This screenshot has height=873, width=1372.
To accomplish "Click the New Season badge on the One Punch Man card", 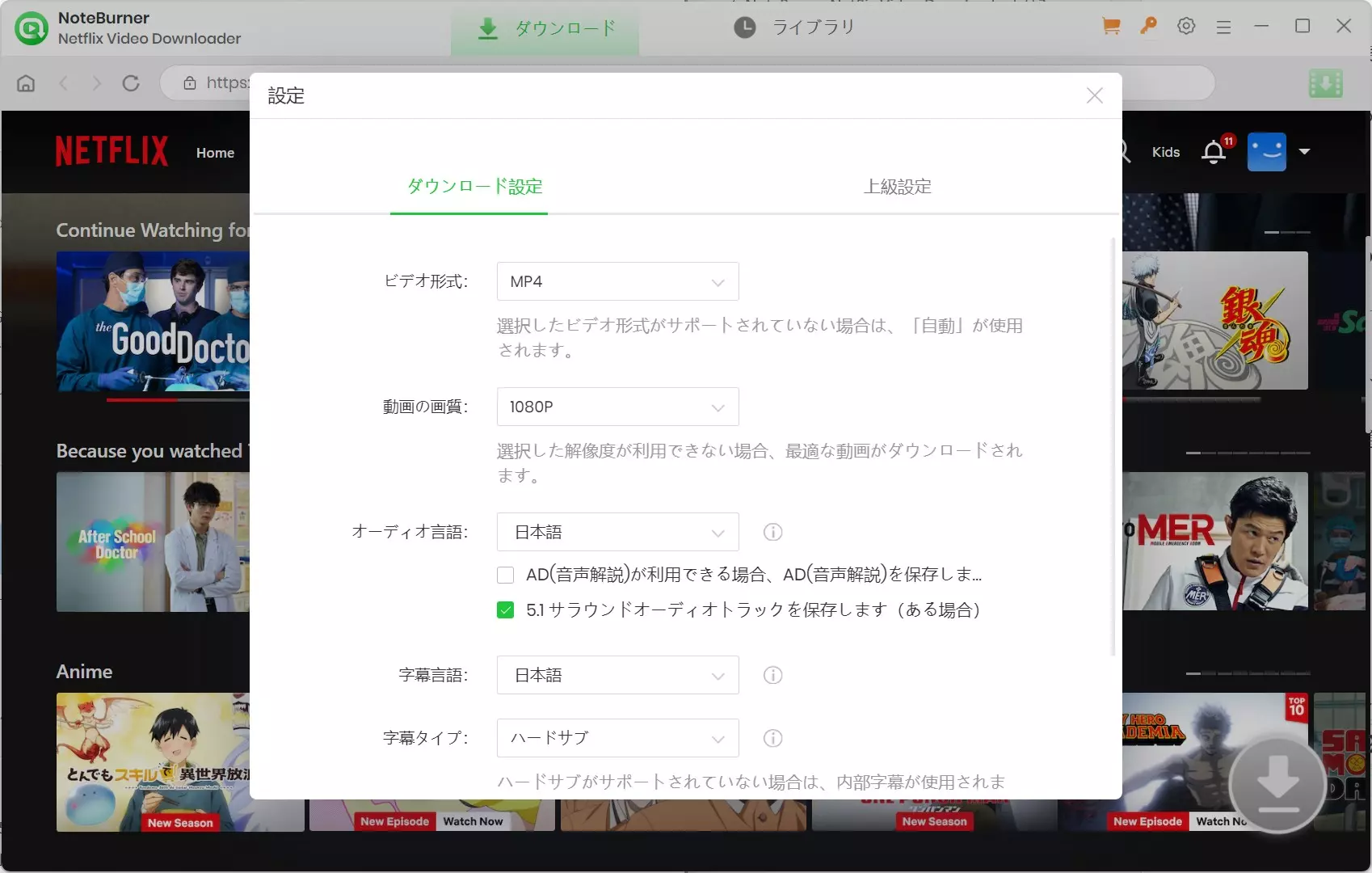I will click(x=934, y=821).
